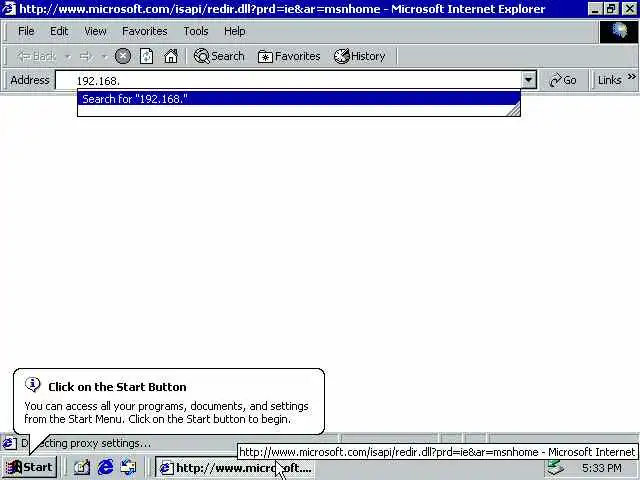Open the Favorites toolbar pane

[289, 56]
